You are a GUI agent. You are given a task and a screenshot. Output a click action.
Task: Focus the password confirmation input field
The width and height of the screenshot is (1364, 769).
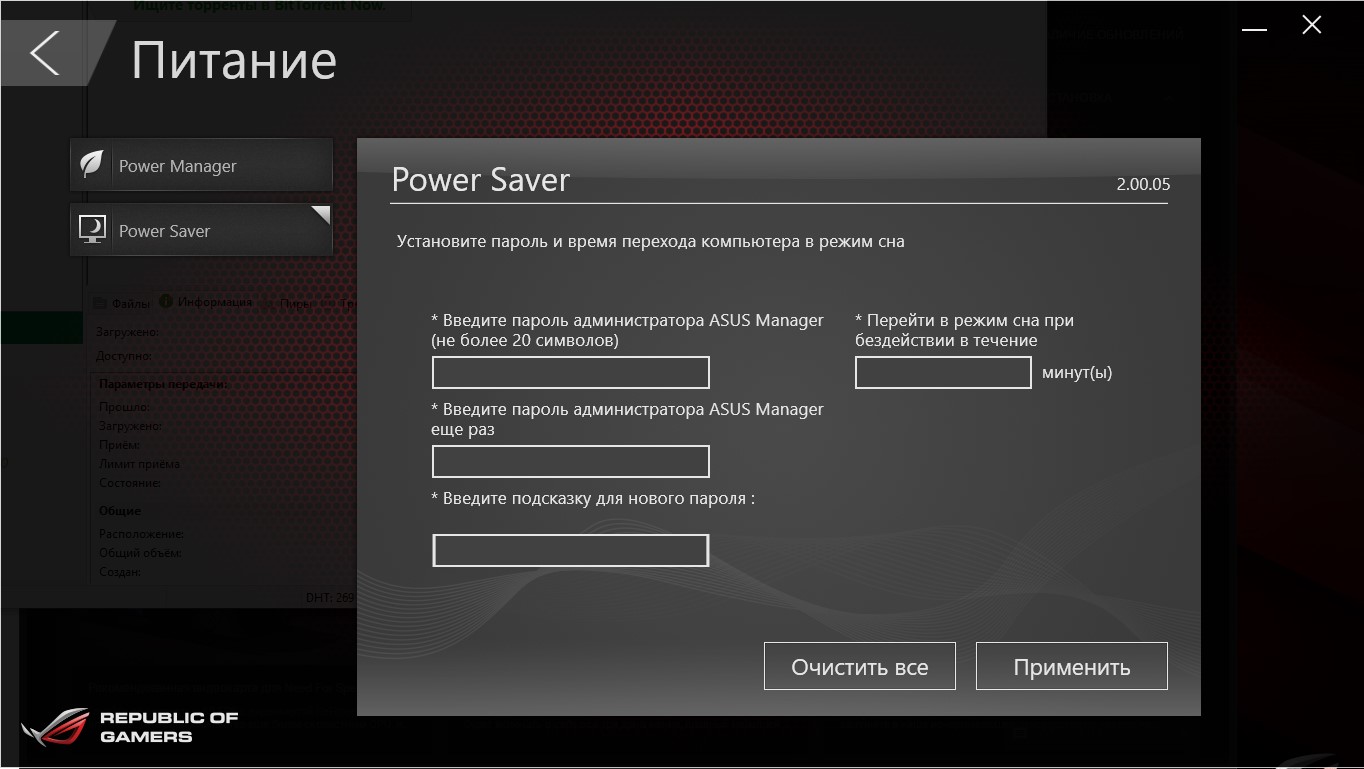click(x=571, y=461)
